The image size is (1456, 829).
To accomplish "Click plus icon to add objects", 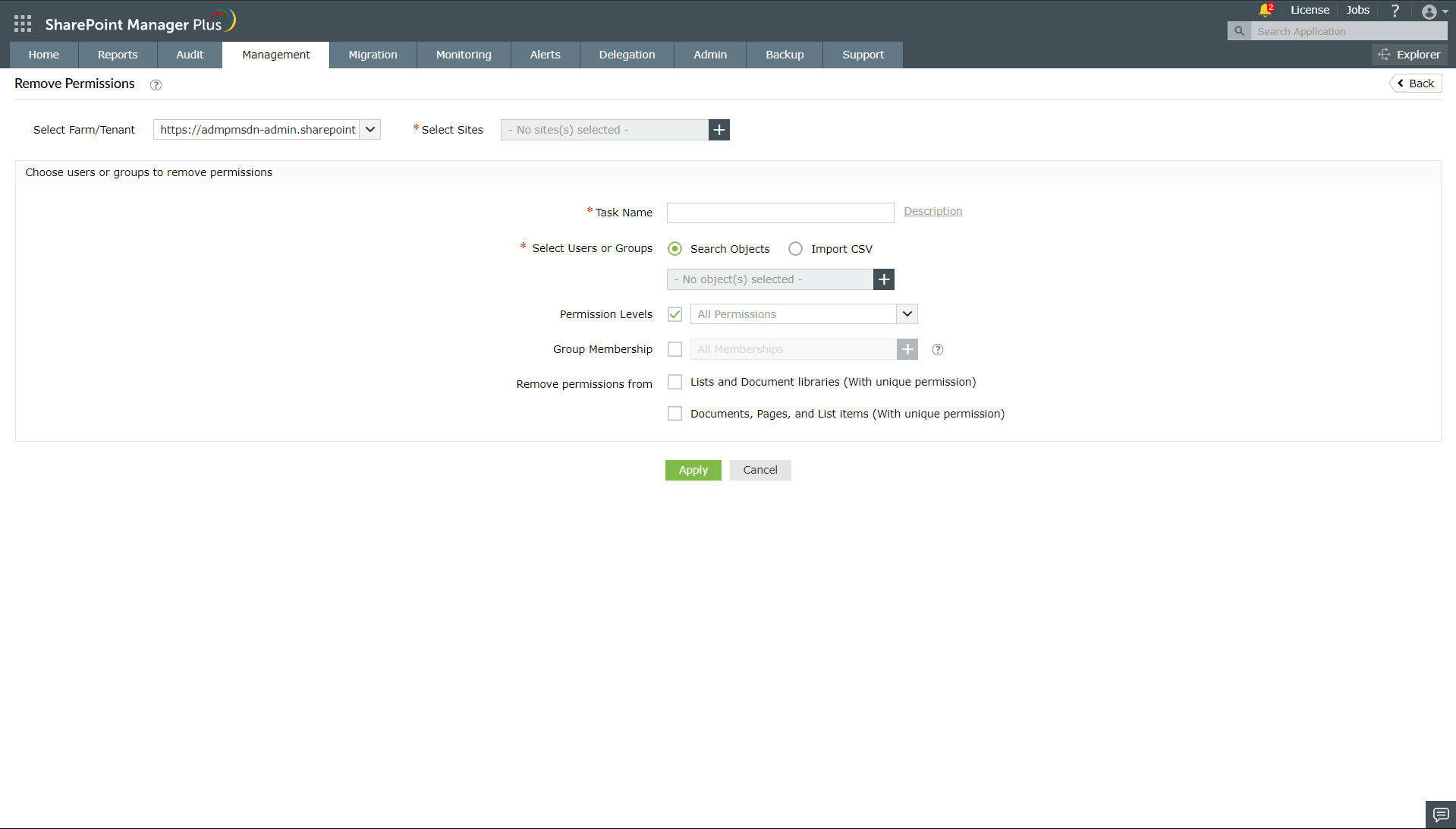I will tap(884, 279).
